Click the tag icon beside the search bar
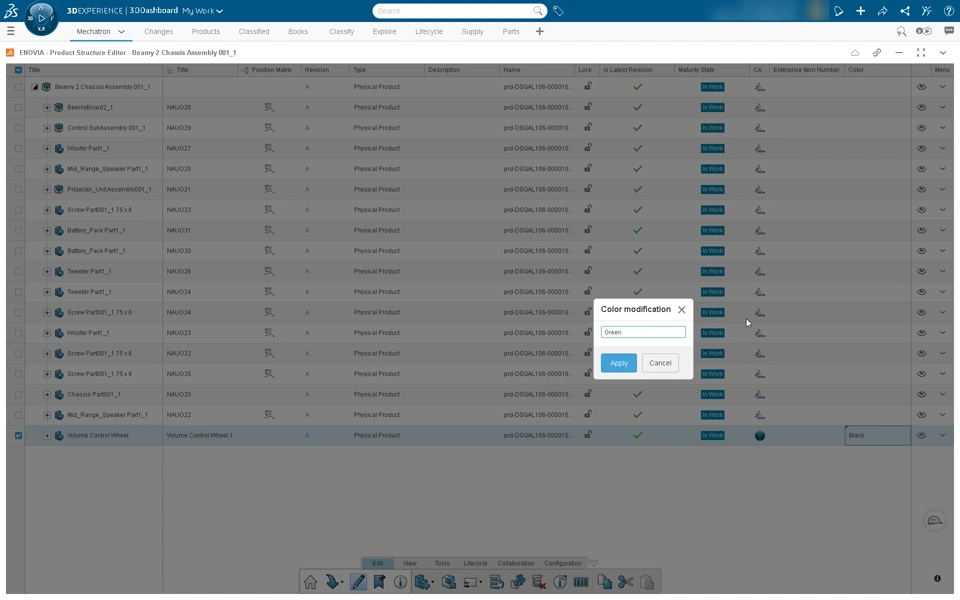960x600 pixels. click(x=558, y=11)
